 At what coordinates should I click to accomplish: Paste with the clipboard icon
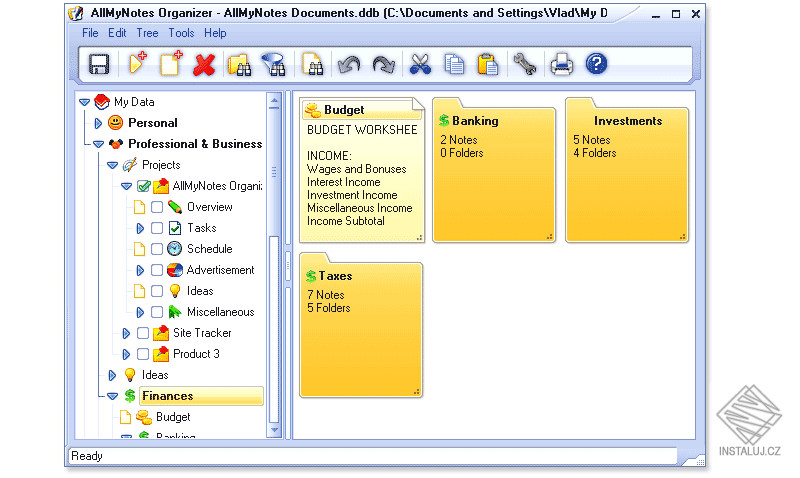pyautogui.click(x=488, y=65)
